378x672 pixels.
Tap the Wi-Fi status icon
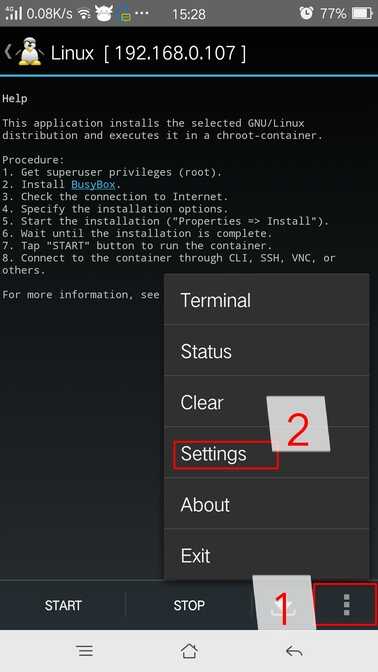point(84,14)
